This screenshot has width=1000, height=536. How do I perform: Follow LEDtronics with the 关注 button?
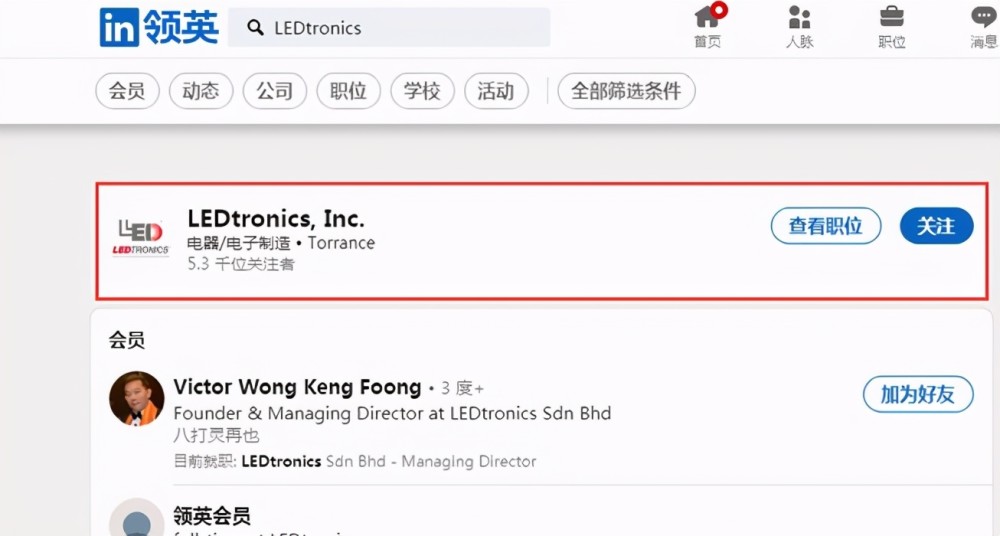click(936, 226)
